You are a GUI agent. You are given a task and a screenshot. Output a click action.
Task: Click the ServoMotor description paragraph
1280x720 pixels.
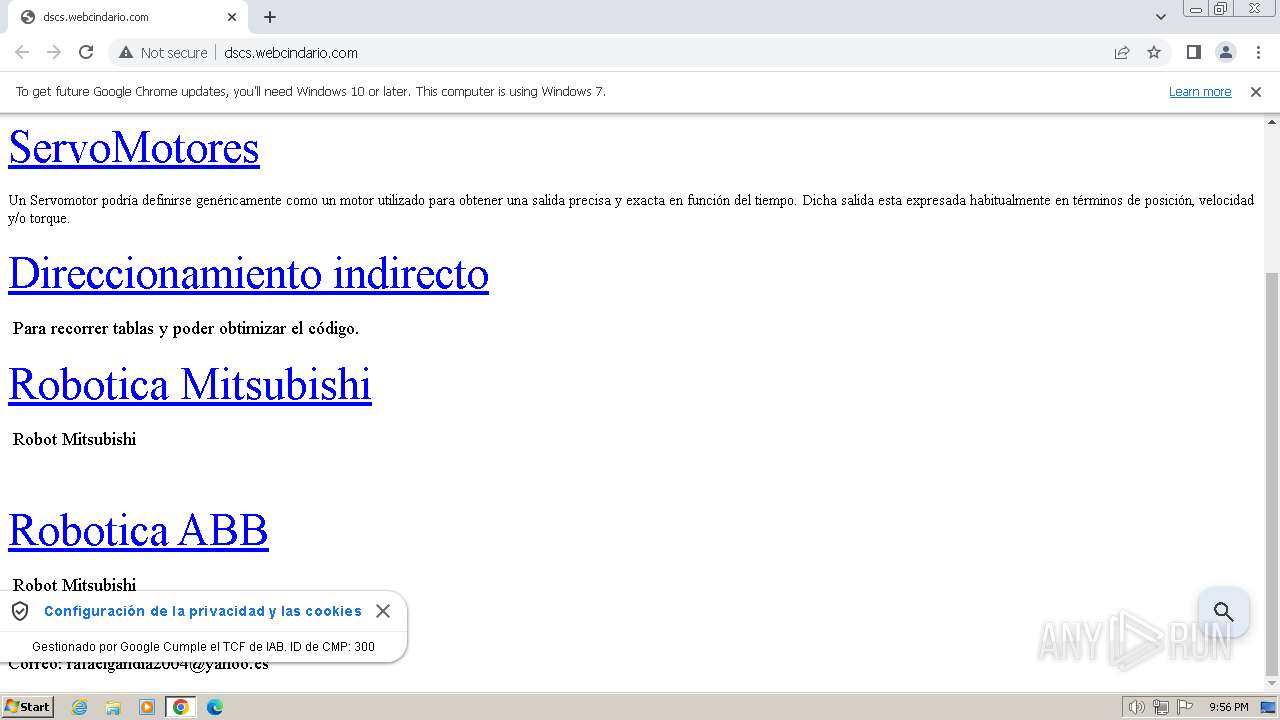tap(631, 209)
